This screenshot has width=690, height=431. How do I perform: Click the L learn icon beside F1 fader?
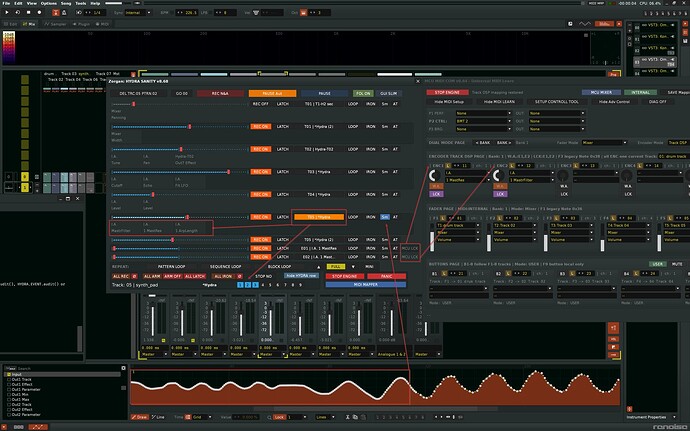443,218
